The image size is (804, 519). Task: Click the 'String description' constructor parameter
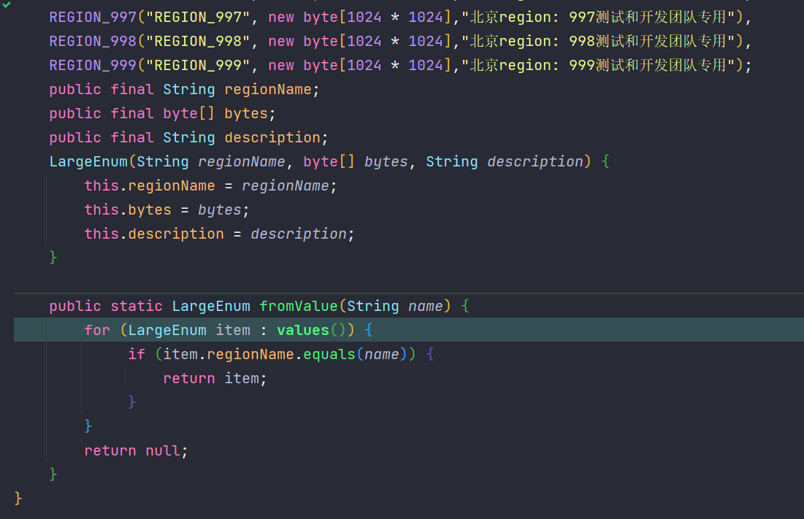tap(505, 162)
